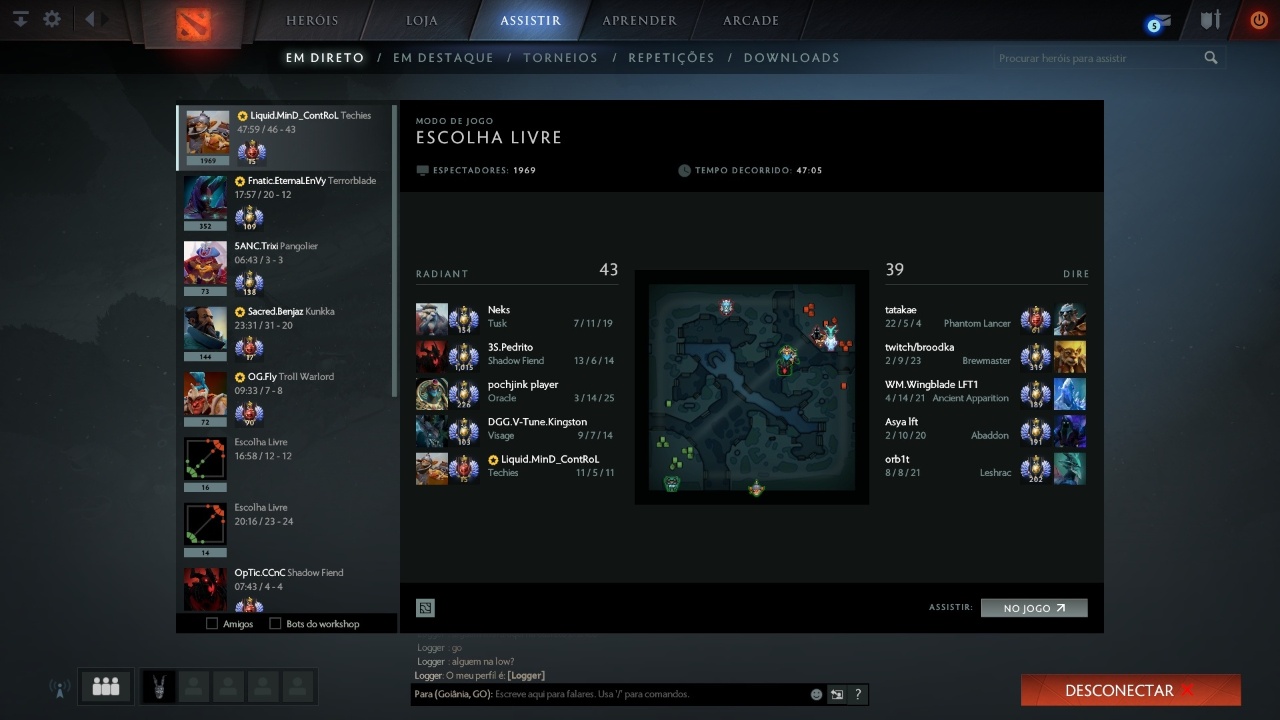Open the Loja tab
This screenshot has width=1280, height=720.
[x=423, y=20]
